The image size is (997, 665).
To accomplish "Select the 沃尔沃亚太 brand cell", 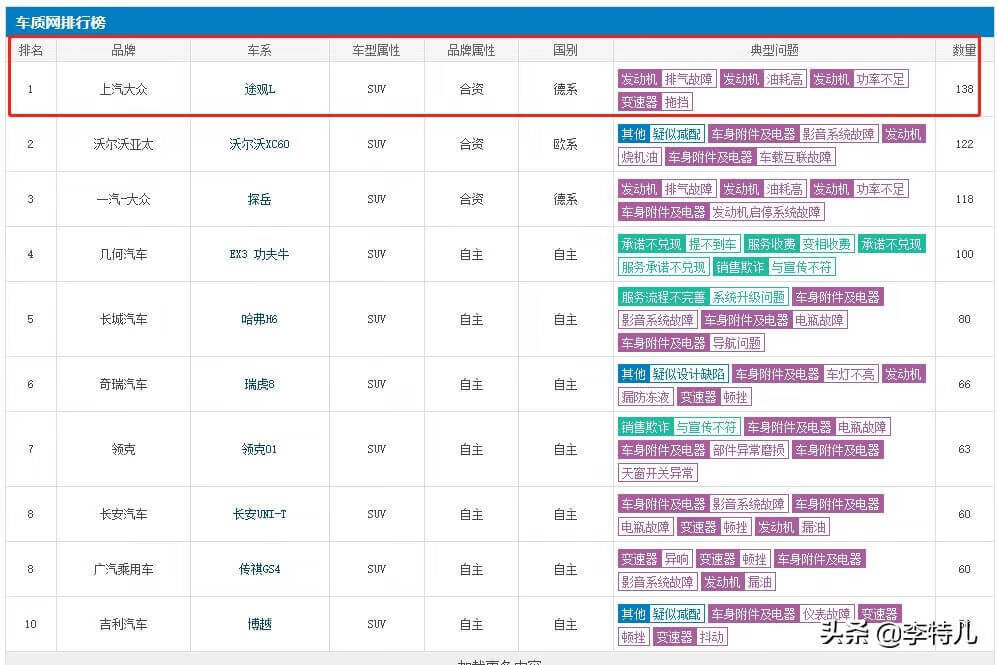I will (123, 144).
